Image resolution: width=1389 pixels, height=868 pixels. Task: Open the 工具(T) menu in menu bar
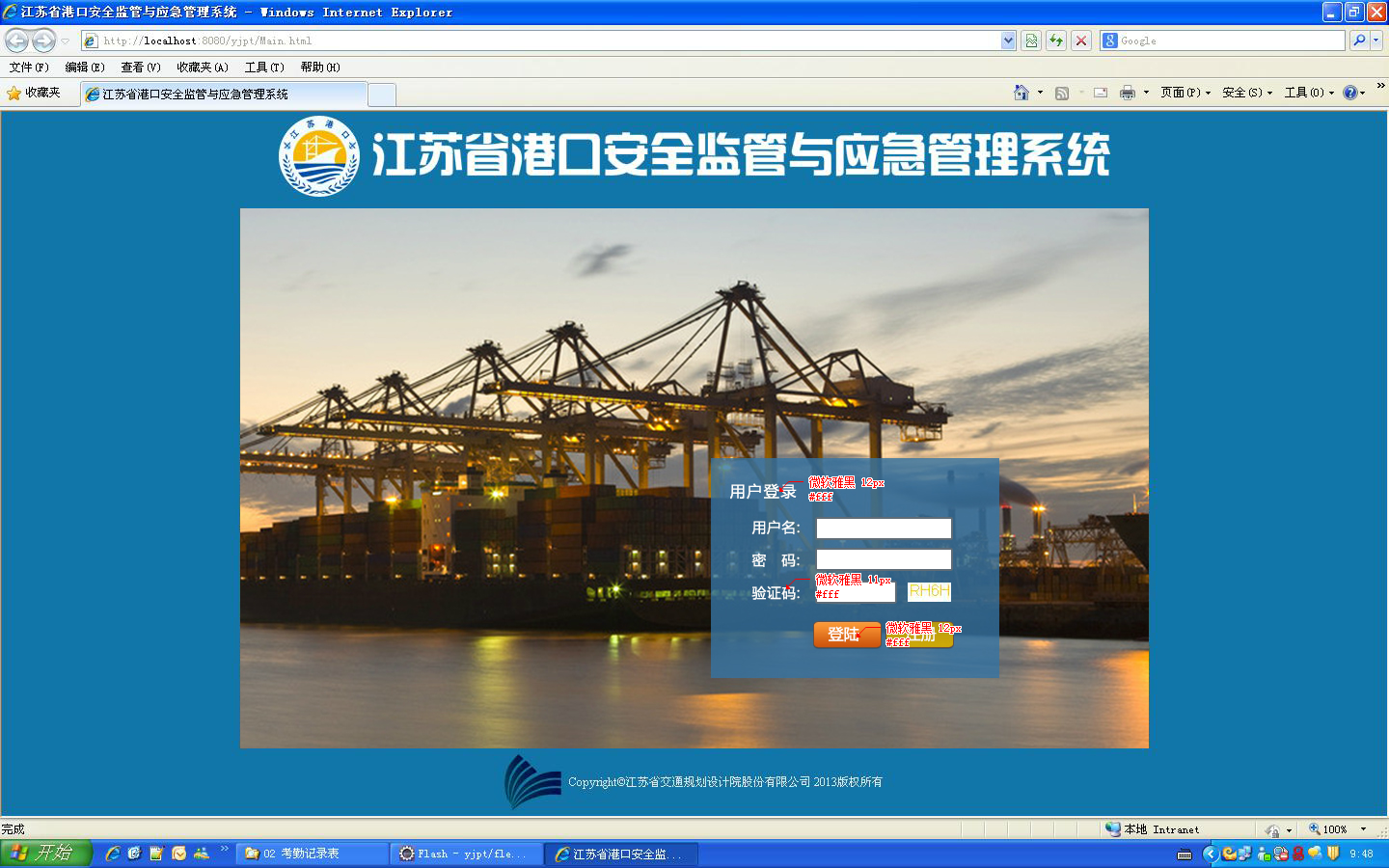click(263, 68)
